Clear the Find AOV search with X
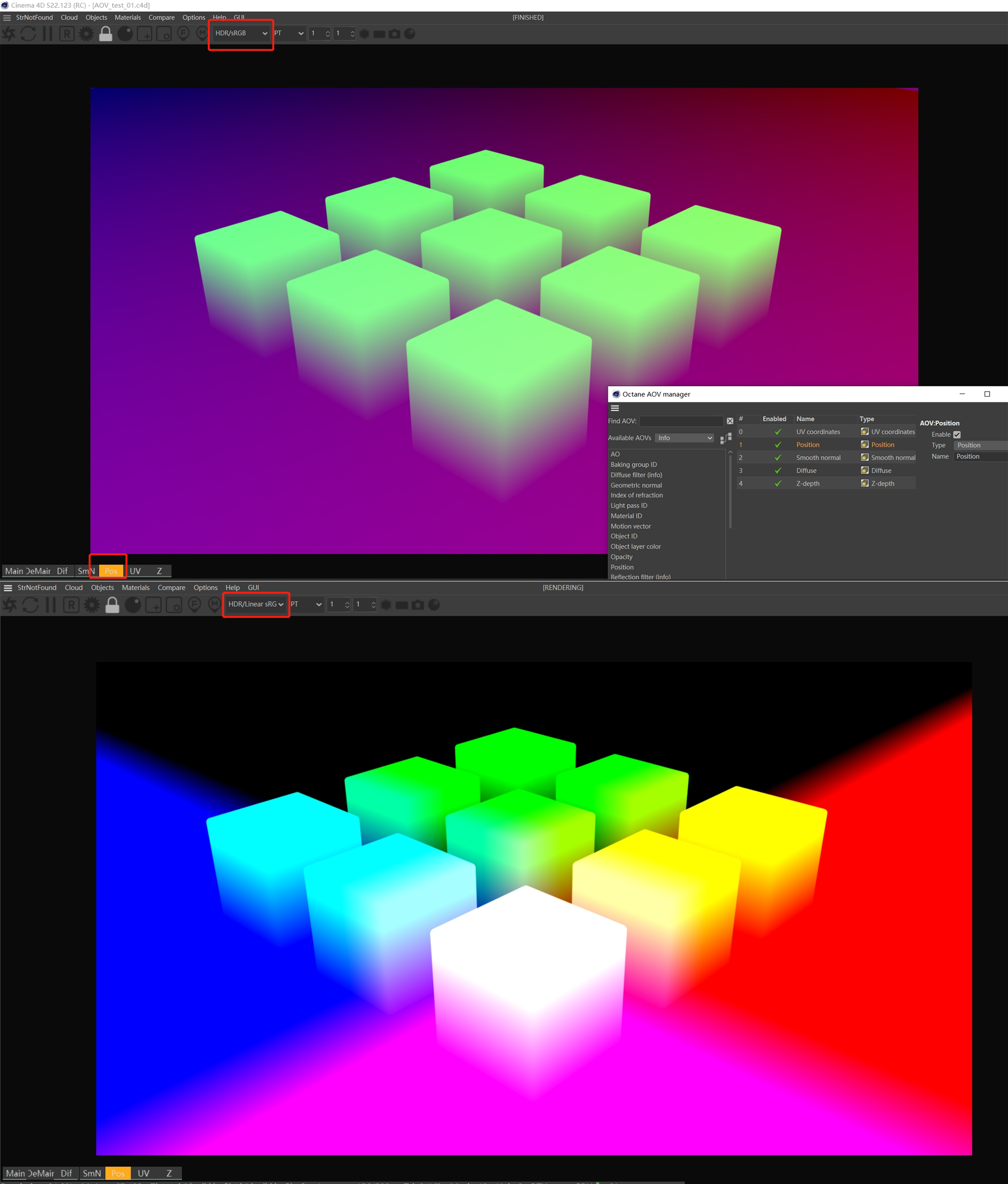The width and height of the screenshot is (1008, 1184). (730, 421)
